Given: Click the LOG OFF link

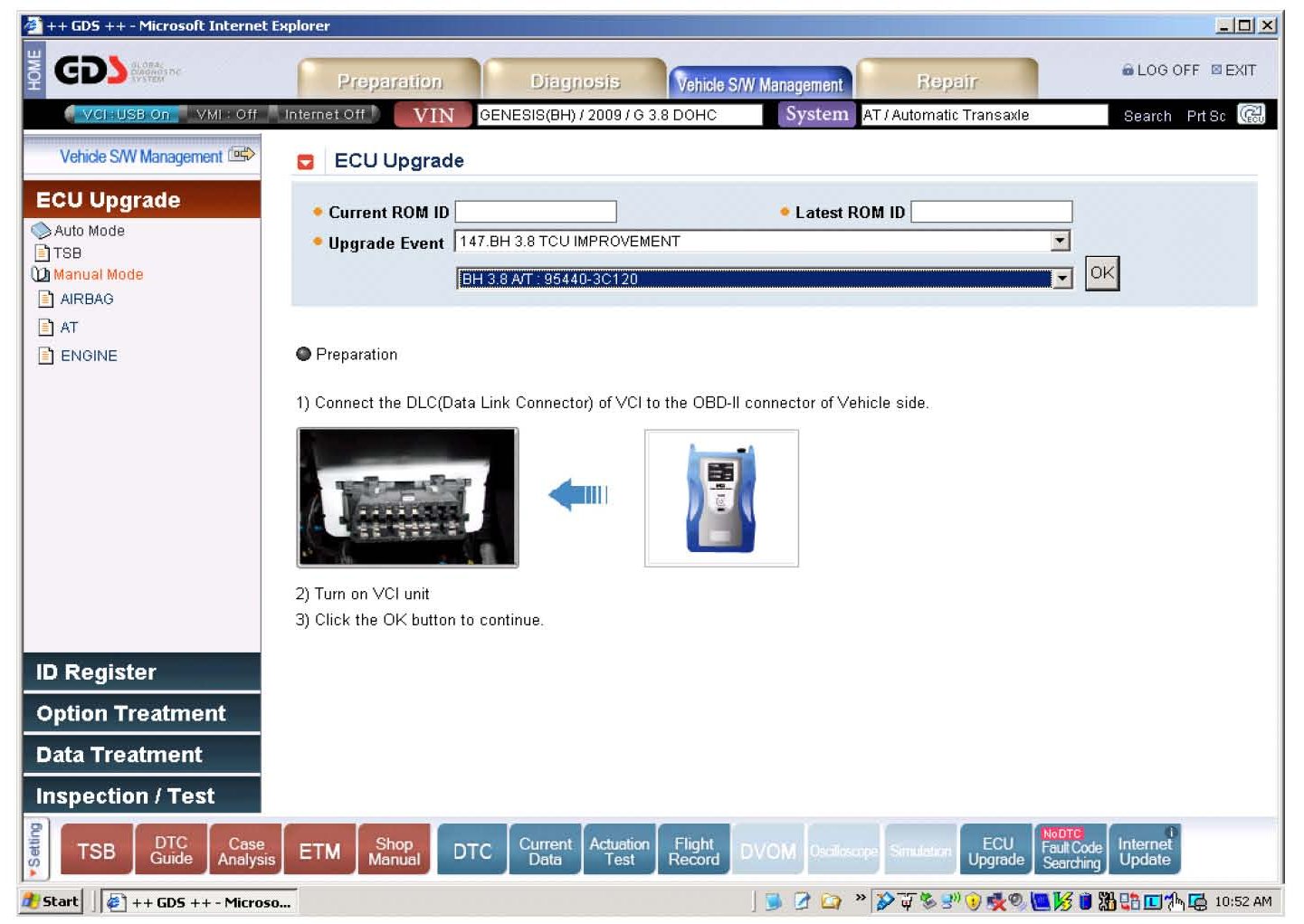Looking at the screenshot, I should (1160, 70).
